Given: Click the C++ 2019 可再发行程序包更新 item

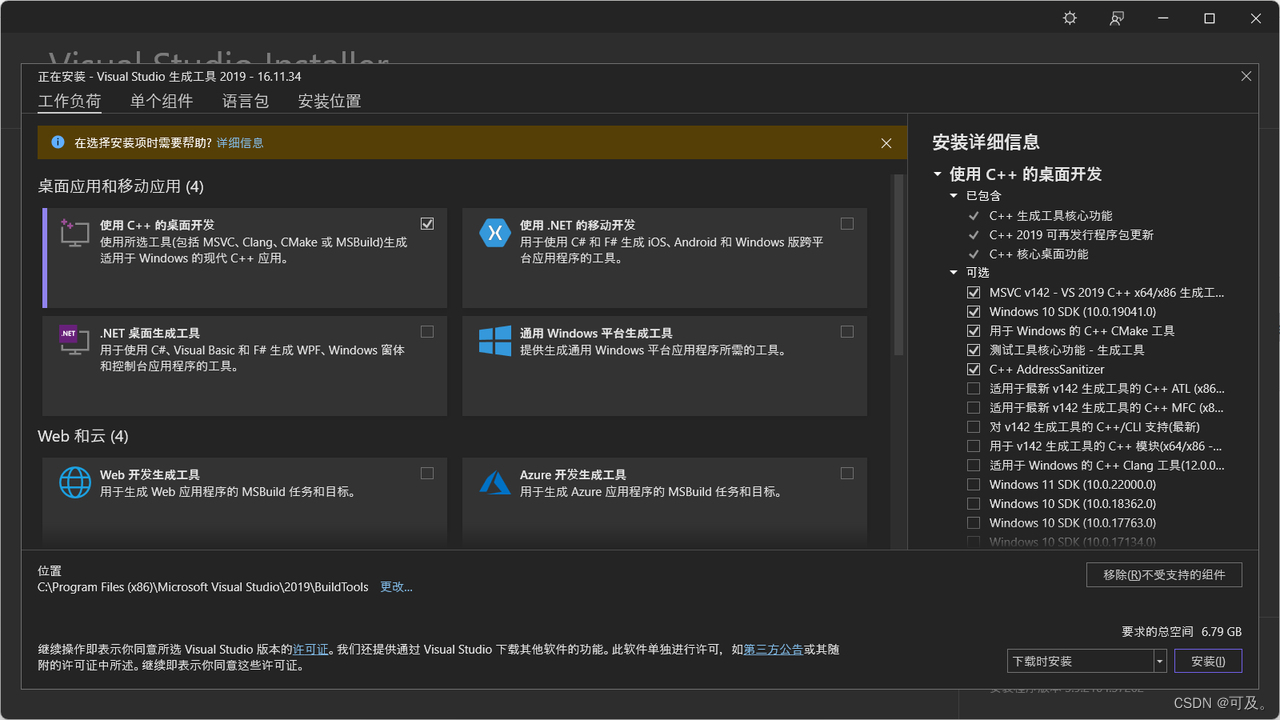Looking at the screenshot, I should point(1071,235).
